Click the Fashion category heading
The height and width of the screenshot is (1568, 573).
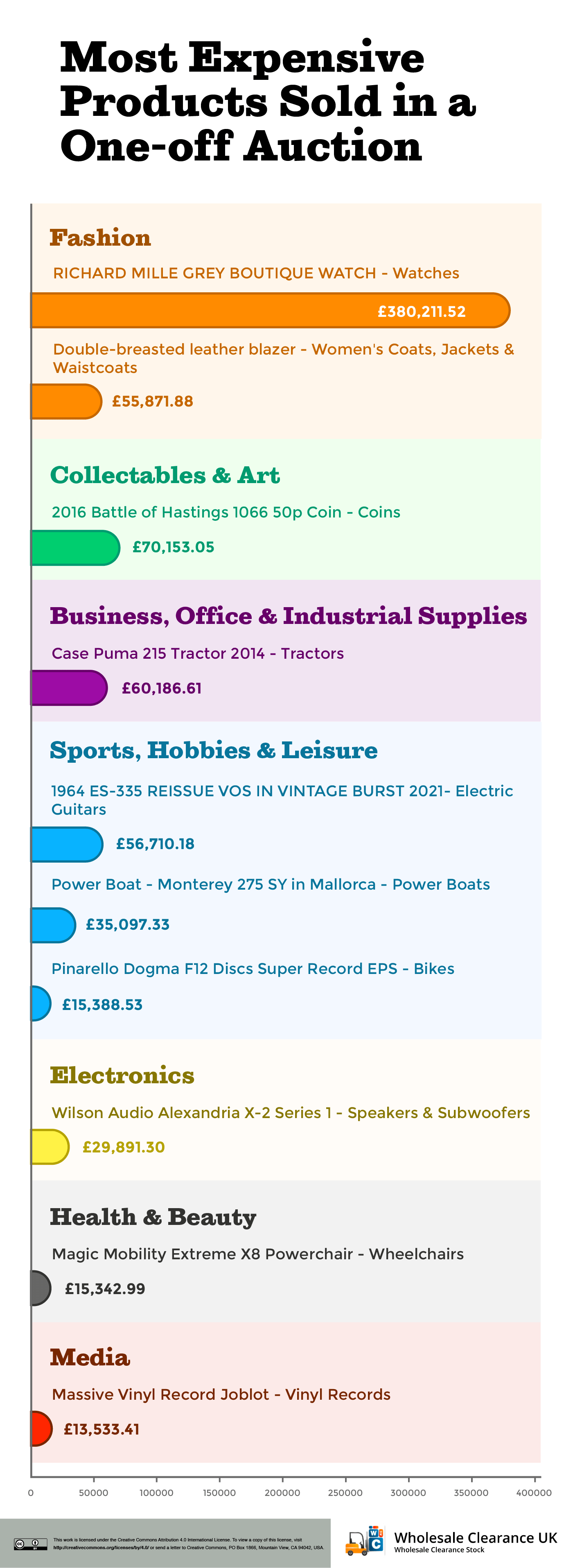coord(100,238)
